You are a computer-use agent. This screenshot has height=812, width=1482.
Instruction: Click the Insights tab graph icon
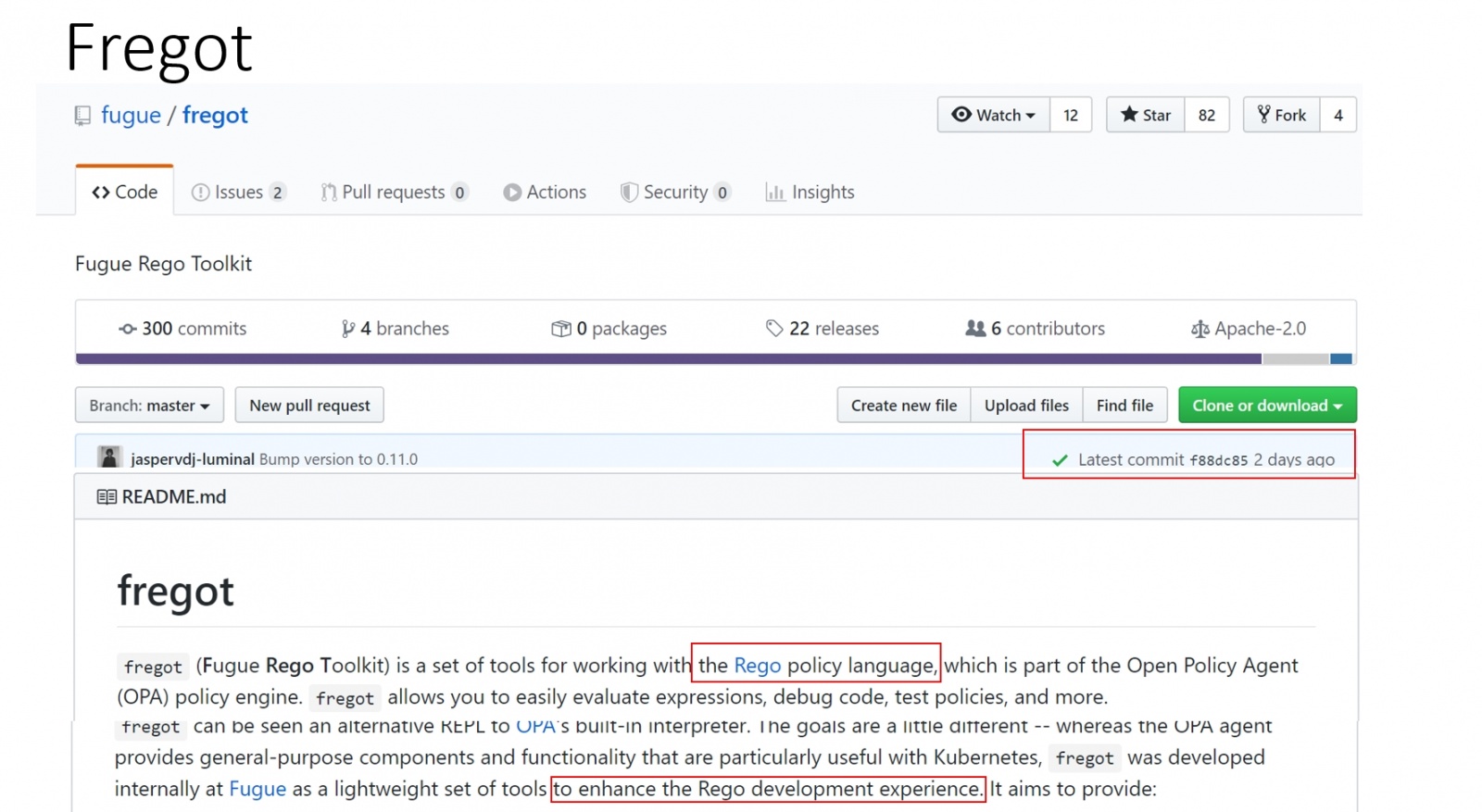click(775, 193)
